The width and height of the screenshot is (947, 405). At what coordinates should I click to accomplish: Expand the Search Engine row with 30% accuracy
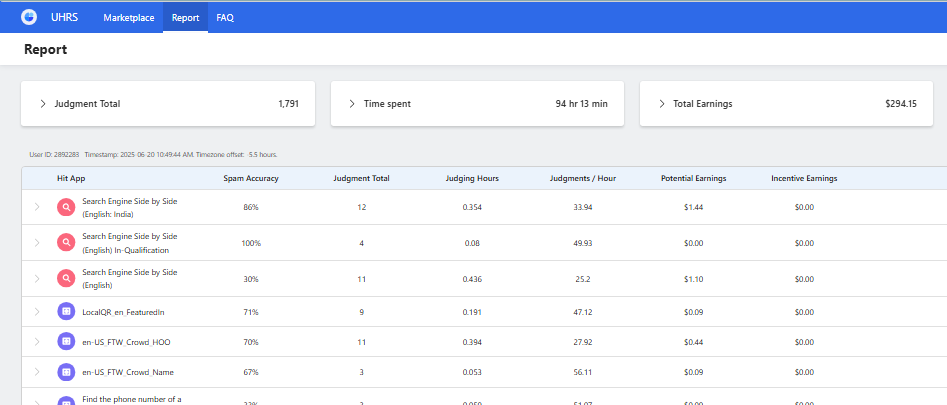[x=37, y=279]
